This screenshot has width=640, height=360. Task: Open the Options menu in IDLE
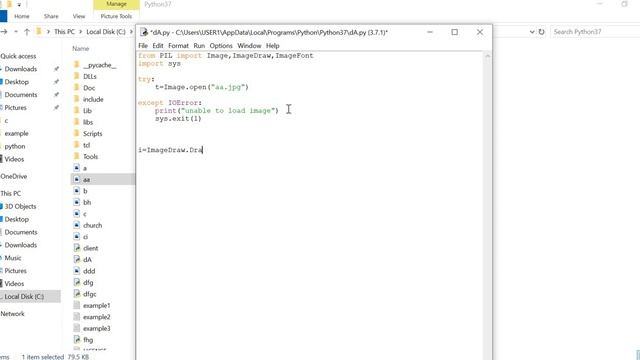(x=221, y=46)
